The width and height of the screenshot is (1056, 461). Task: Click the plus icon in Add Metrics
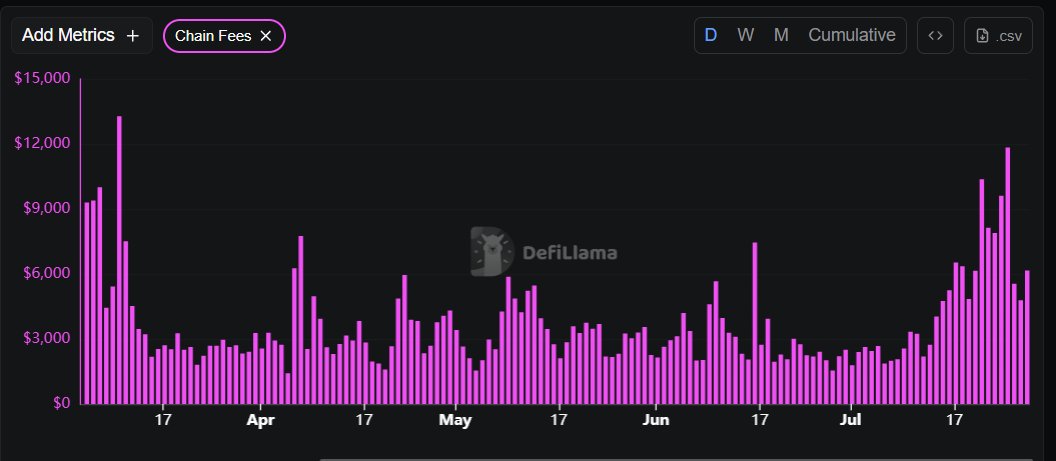(x=133, y=36)
